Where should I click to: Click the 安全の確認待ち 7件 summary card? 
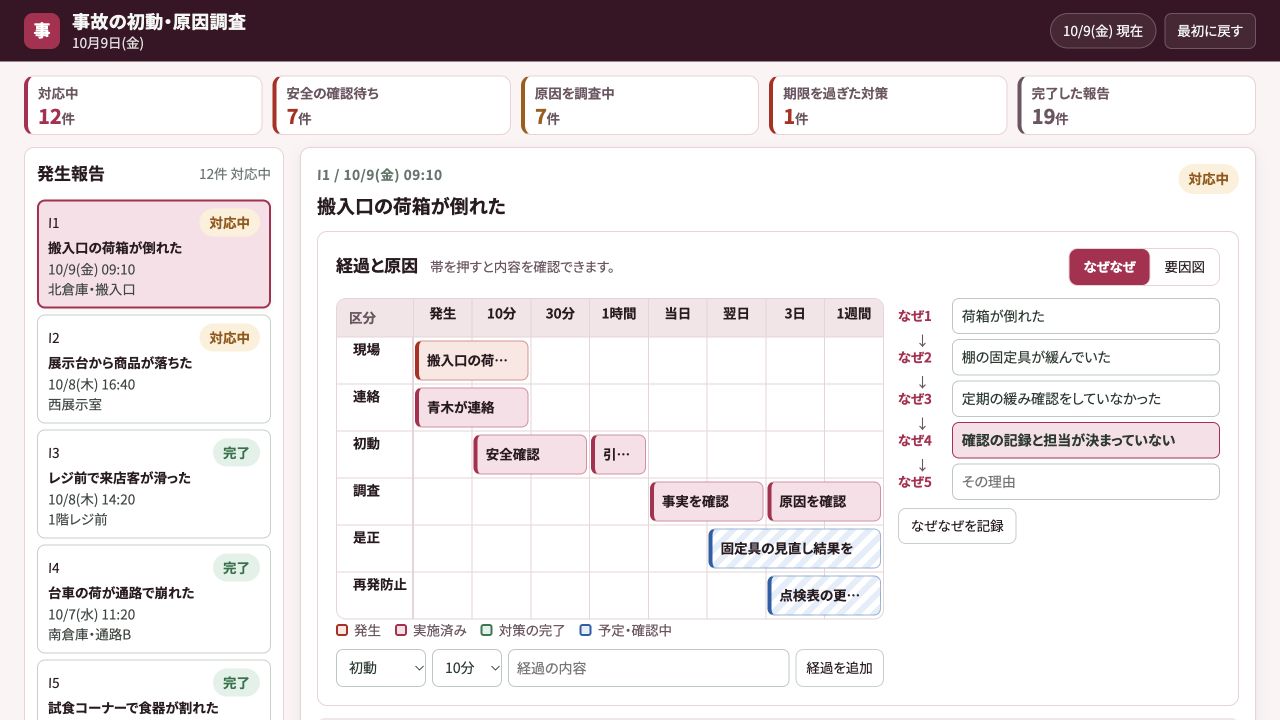pos(391,105)
